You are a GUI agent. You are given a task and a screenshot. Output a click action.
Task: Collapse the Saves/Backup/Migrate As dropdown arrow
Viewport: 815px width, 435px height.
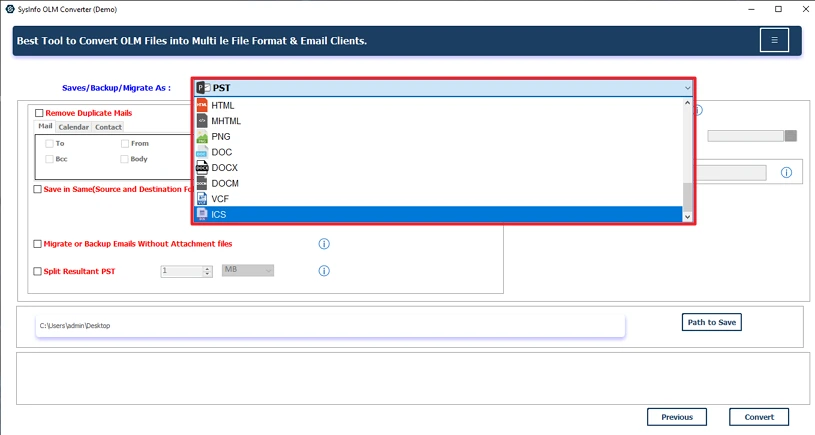click(687, 88)
